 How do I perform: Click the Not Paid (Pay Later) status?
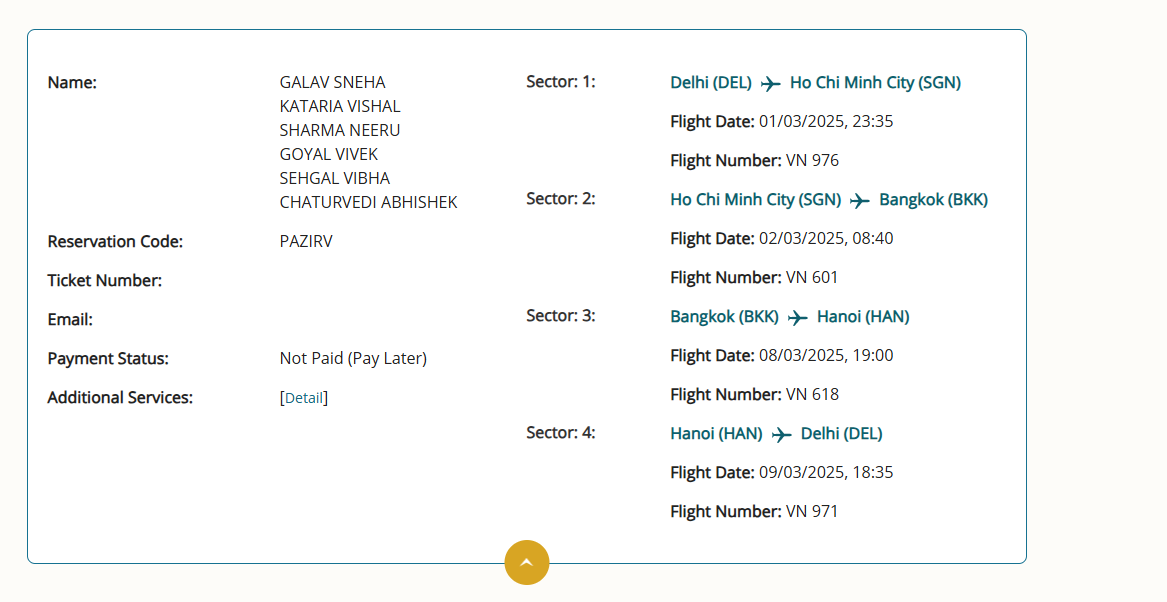(x=354, y=359)
